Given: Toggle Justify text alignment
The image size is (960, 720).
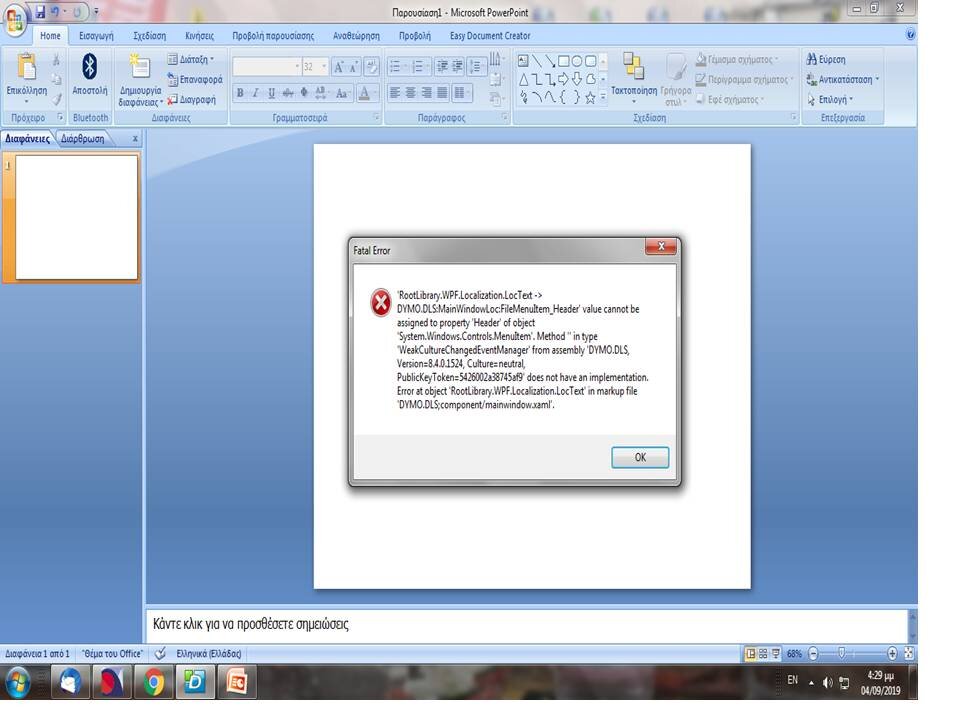Looking at the screenshot, I should [x=442, y=93].
